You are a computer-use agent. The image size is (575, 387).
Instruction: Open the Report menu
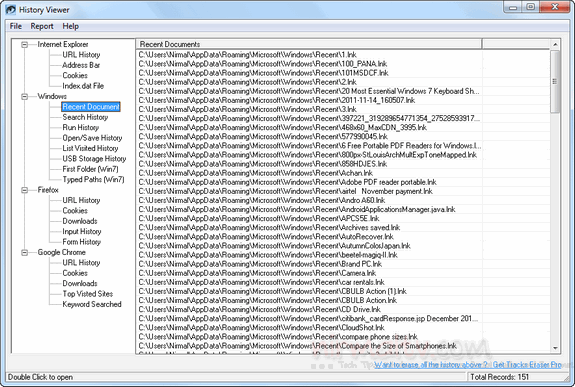[42, 26]
